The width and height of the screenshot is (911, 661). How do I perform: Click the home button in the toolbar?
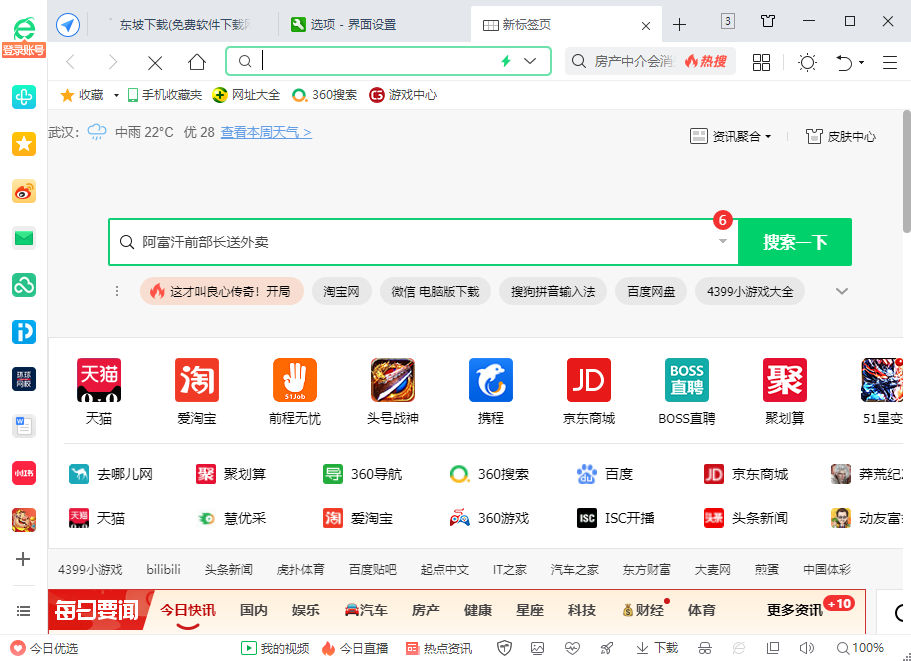click(197, 62)
